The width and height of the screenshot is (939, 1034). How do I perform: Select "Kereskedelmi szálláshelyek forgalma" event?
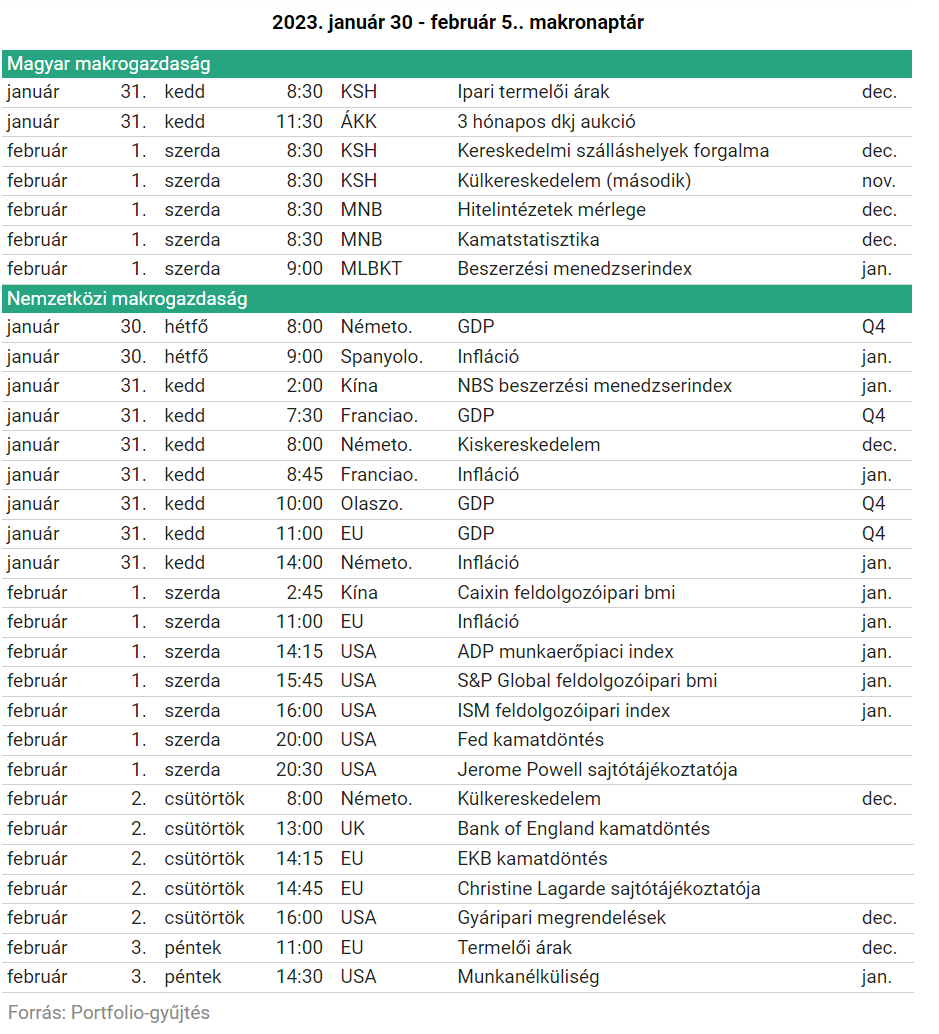point(613,151)
